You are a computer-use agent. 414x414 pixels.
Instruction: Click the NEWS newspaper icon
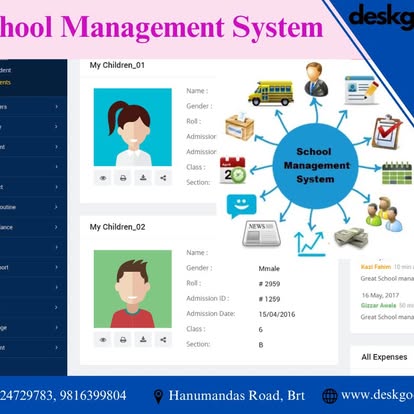tap(261, 233)
